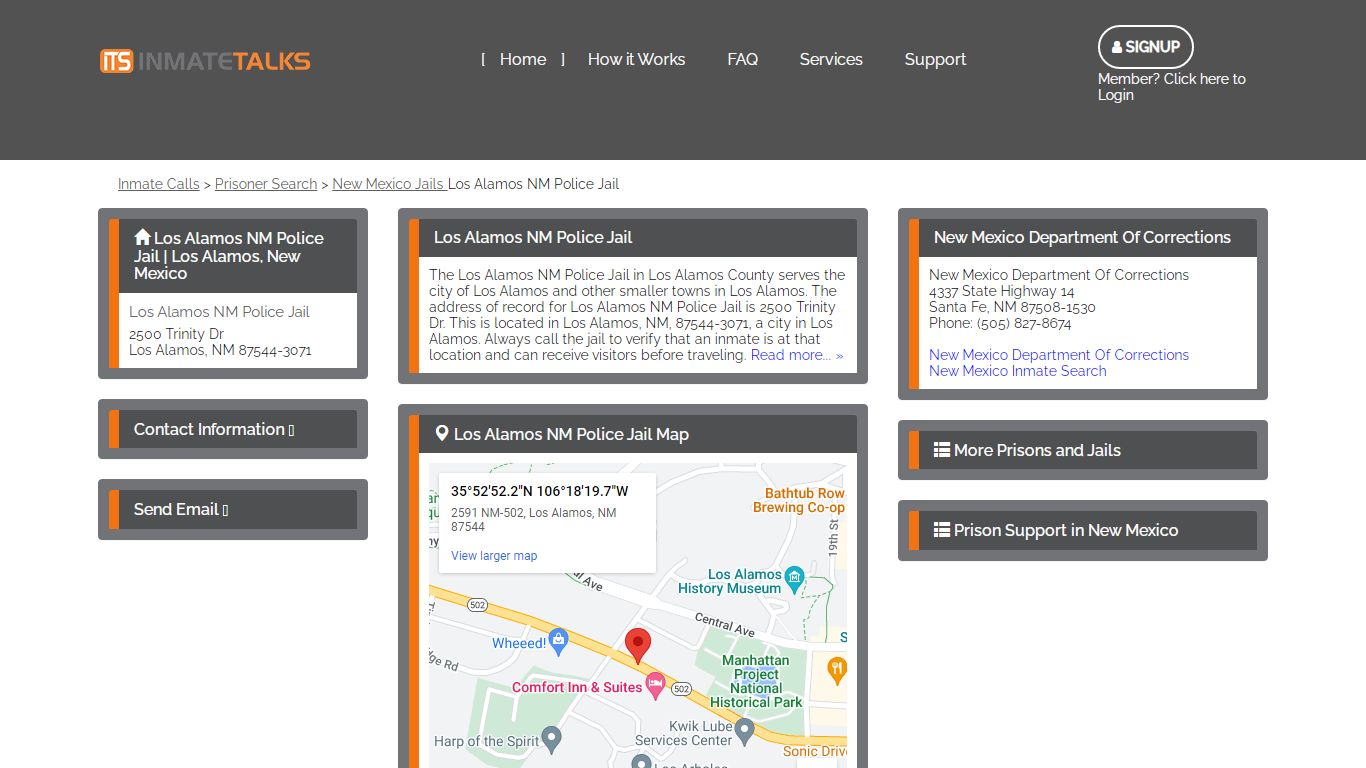
Task: Select the Wheeed! shopping marker on map
Action: pyautogui.click(x=558, y=641)
